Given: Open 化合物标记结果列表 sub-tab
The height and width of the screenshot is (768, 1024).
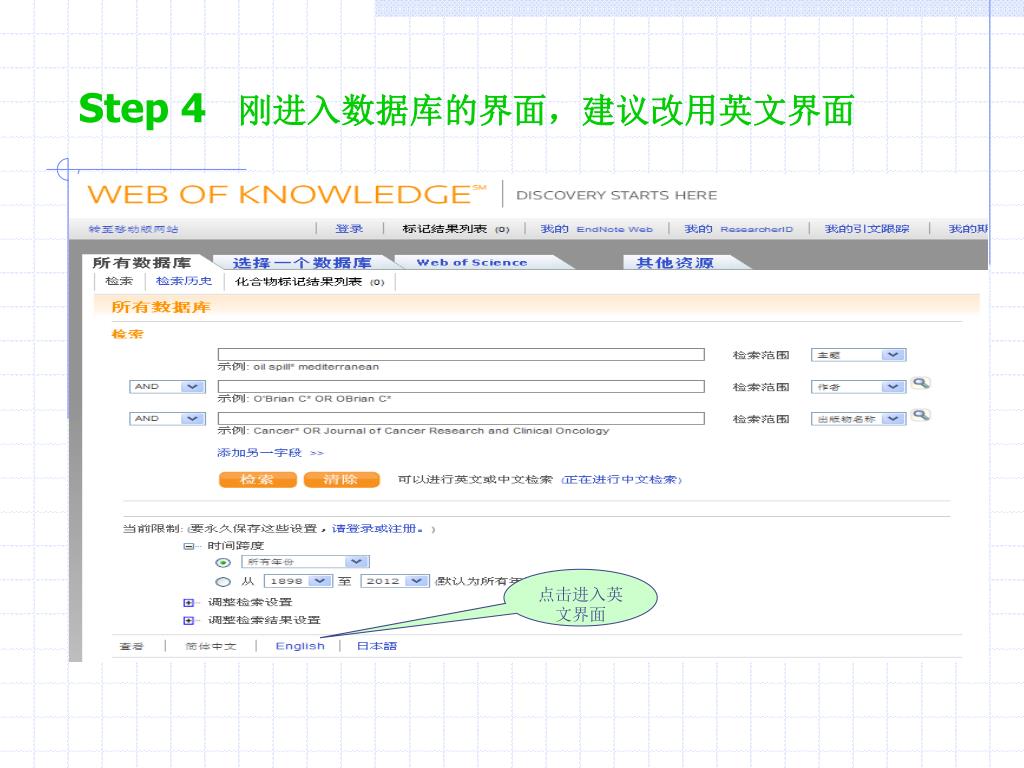Looking at the screenshot, I should pos(310,282).
